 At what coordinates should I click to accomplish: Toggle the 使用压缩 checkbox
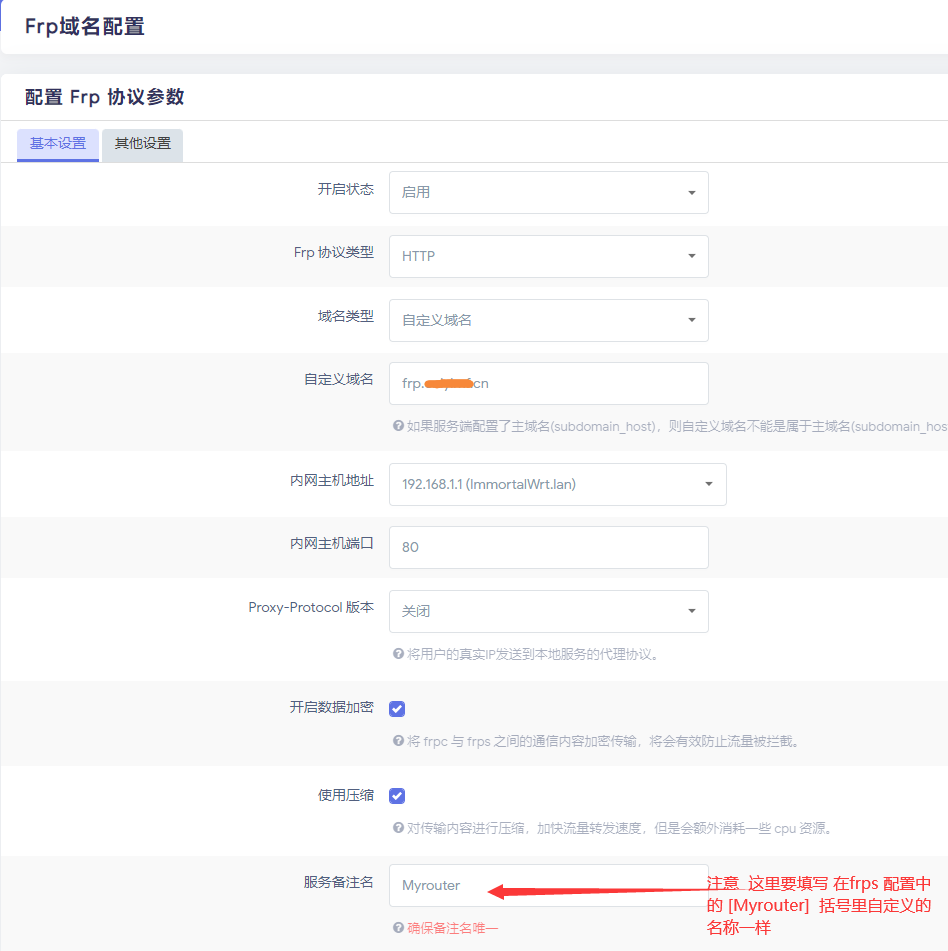click(x=397, y=796)
